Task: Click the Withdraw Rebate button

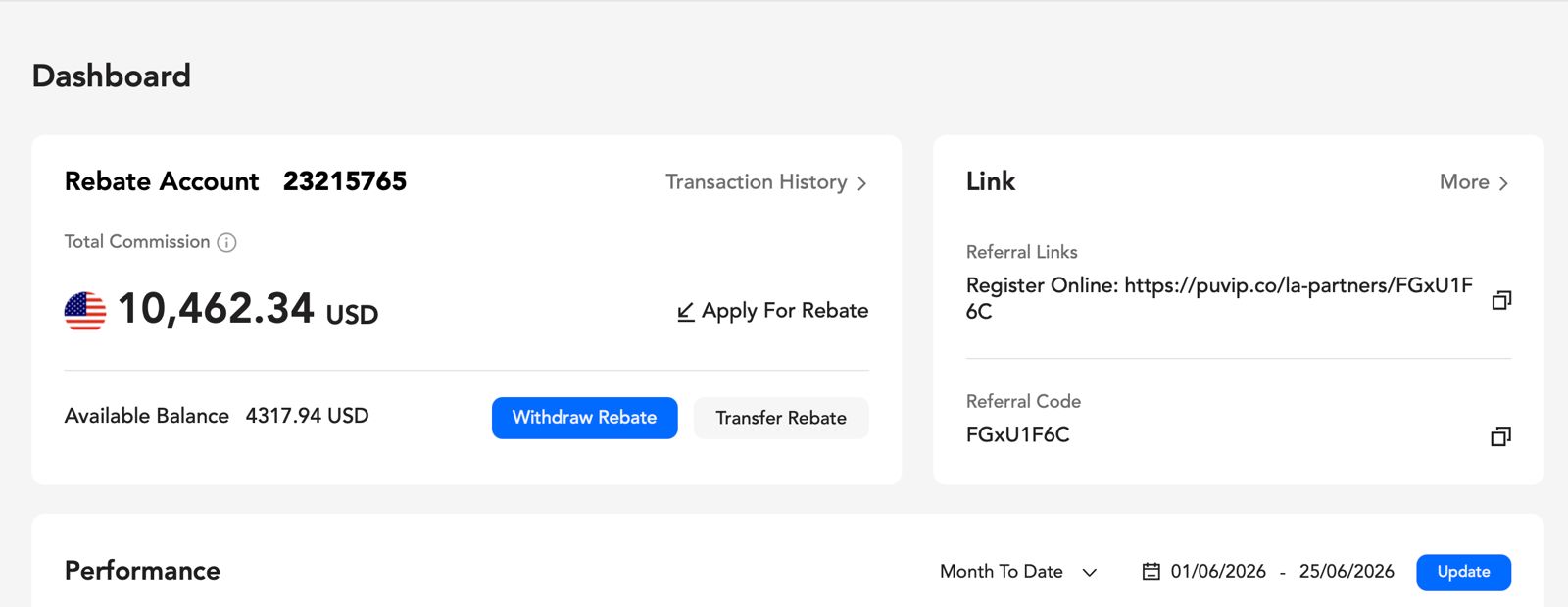Action: coord(585,418)
